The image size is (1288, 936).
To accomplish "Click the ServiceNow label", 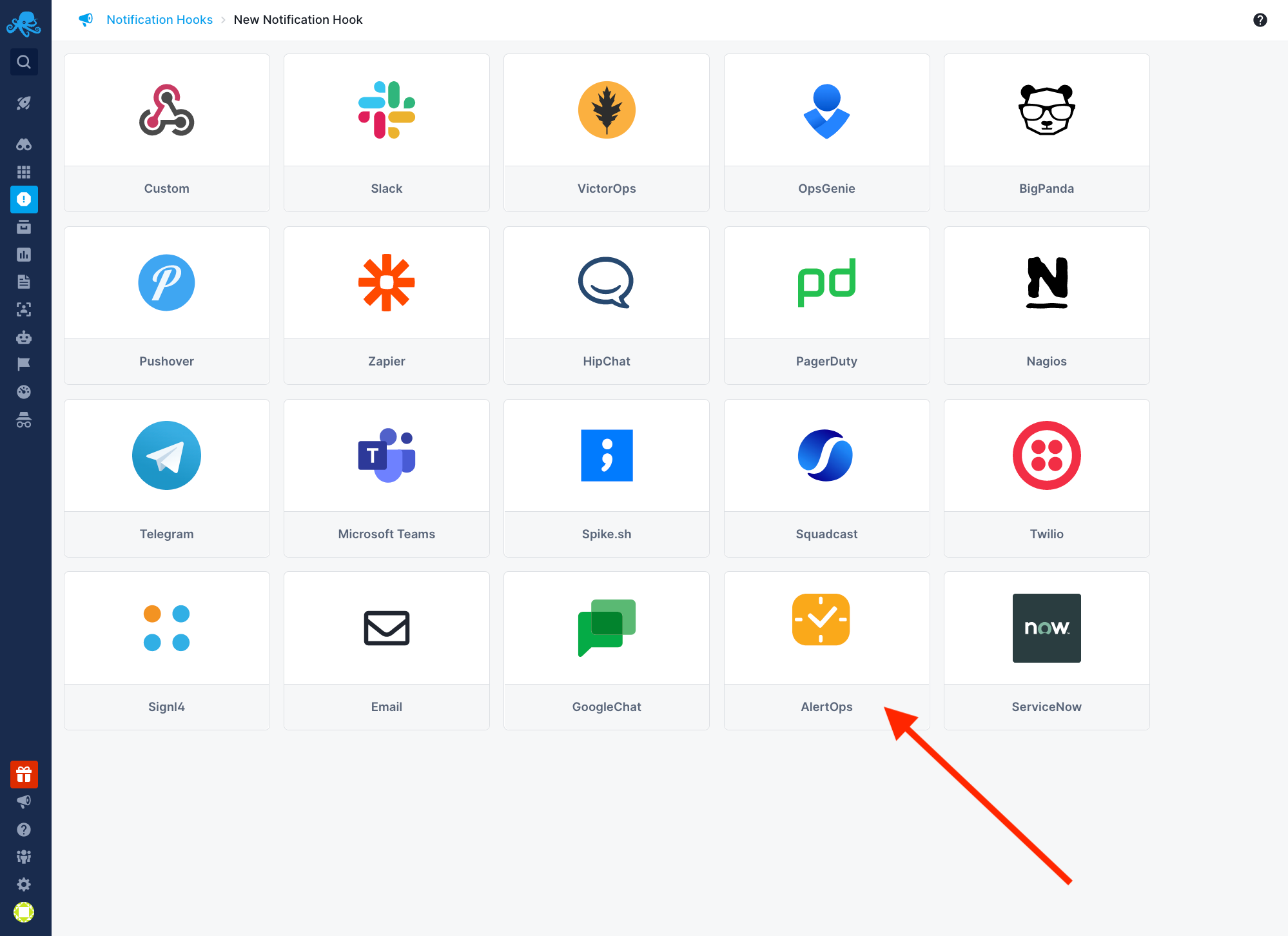I will point(1047,707).
